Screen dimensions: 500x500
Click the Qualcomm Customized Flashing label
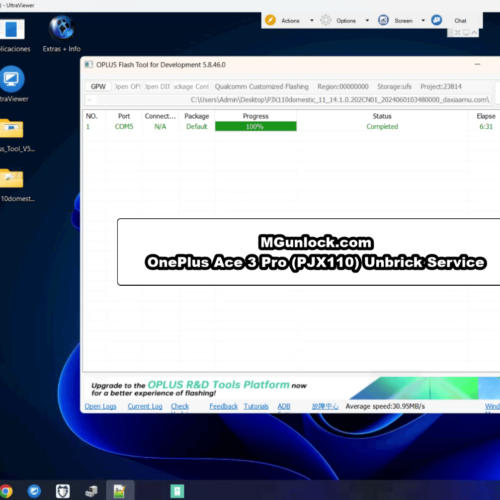(x=262, y=87)
